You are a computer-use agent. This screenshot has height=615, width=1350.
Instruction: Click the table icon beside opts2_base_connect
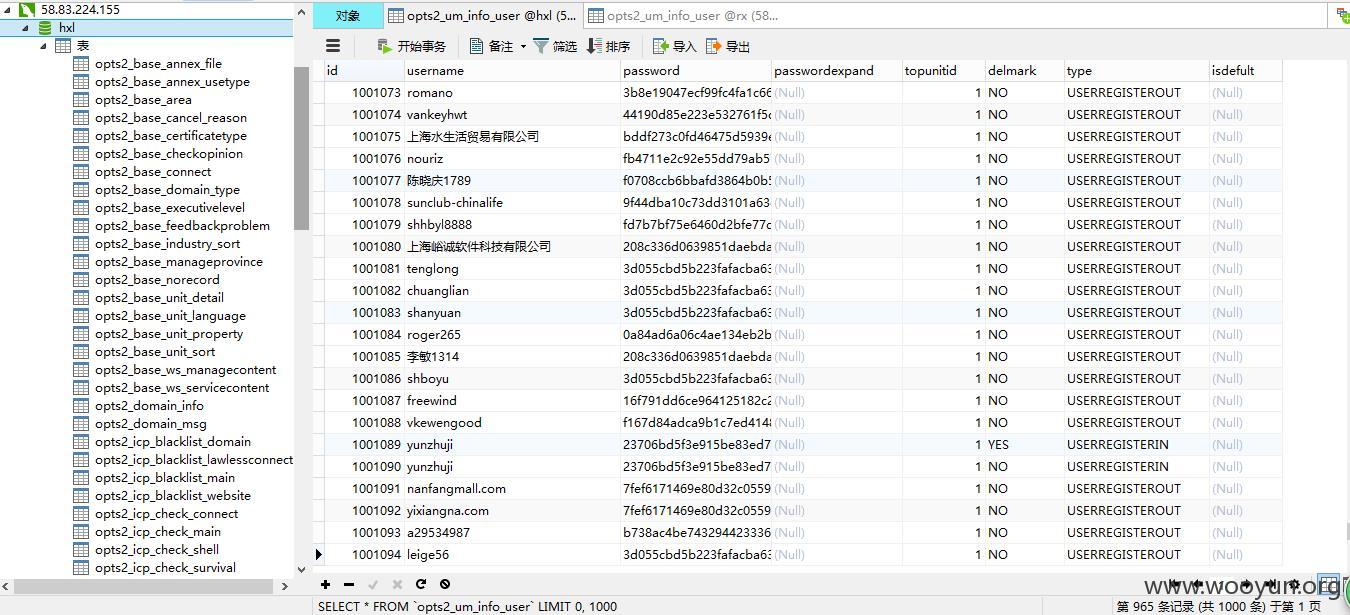click(82, 172)
